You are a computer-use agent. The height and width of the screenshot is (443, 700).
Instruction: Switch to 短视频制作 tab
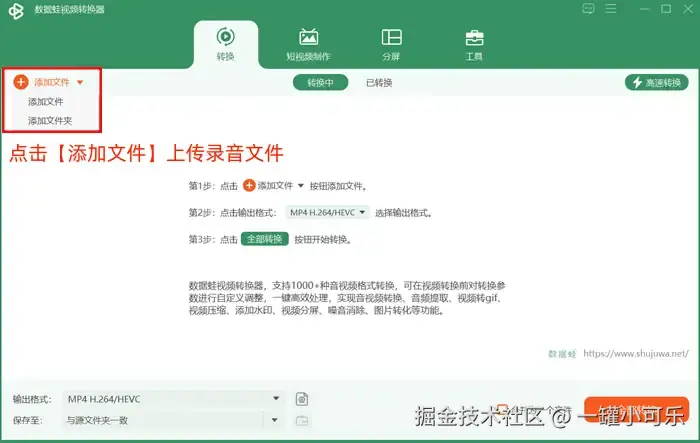308,44
